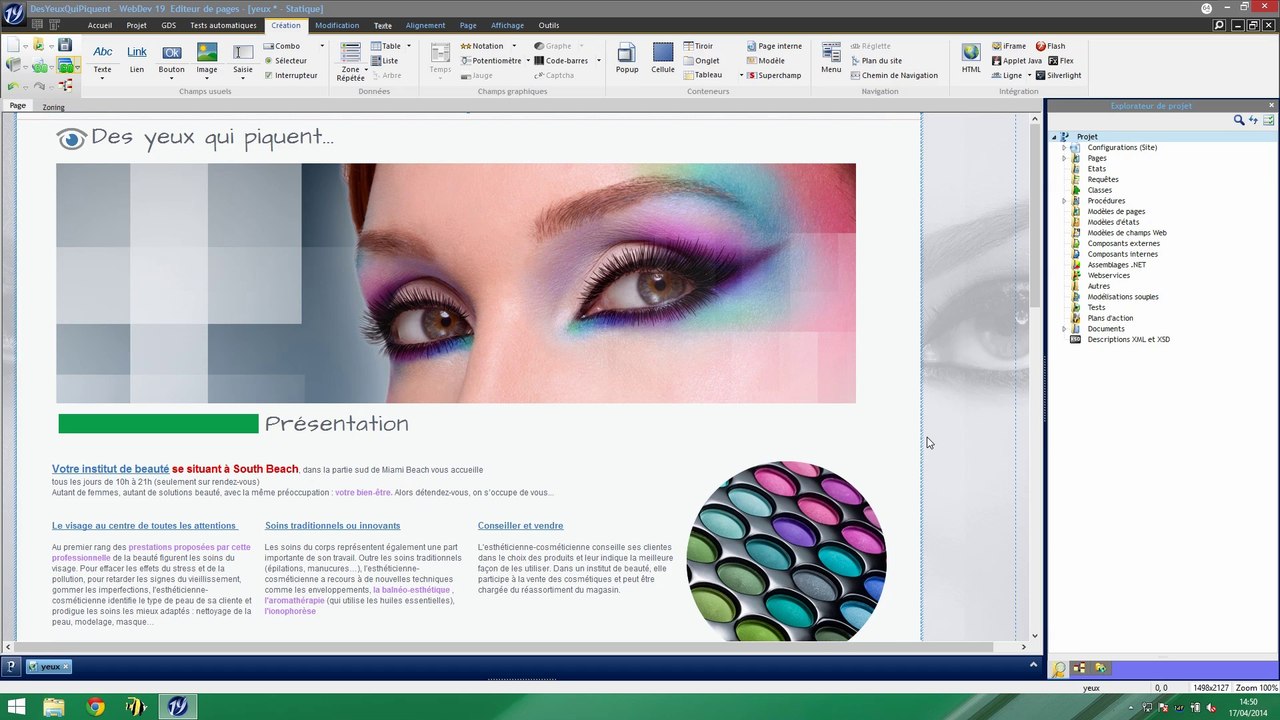The height and width of the screenshot is (720, 1280).
Task: Open the Combo control dropdown arrow
Action: 322,46
